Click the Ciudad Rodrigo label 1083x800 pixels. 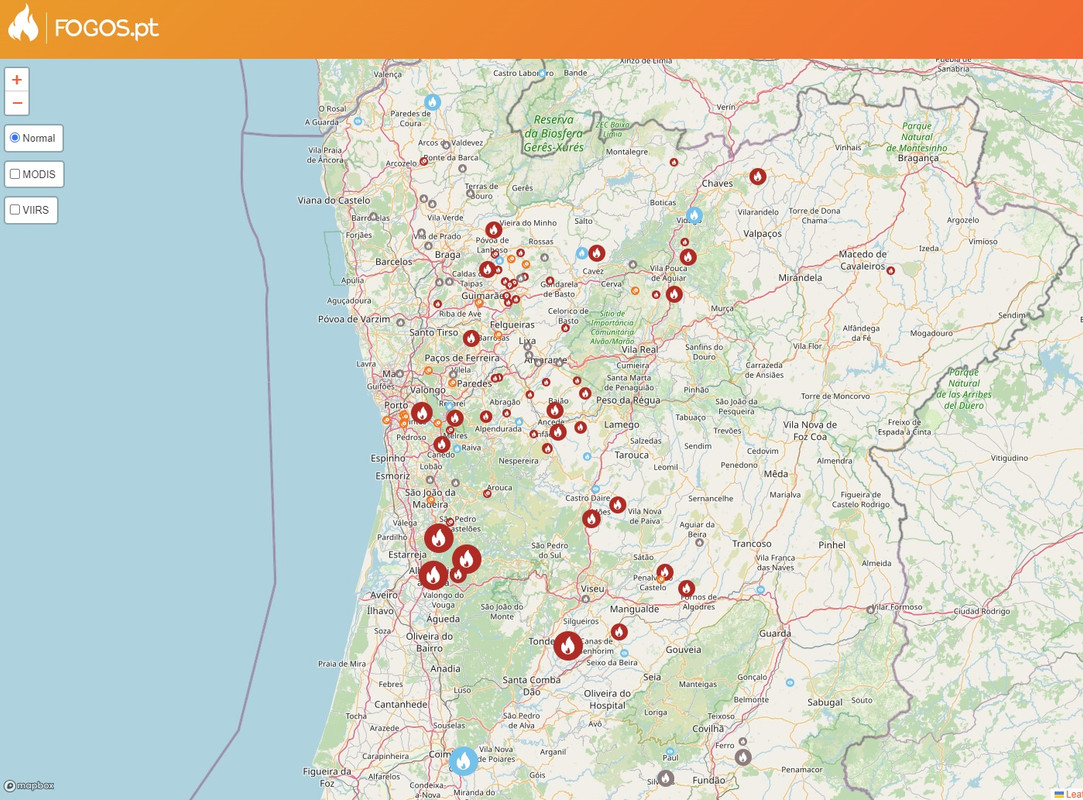(981, 611)
